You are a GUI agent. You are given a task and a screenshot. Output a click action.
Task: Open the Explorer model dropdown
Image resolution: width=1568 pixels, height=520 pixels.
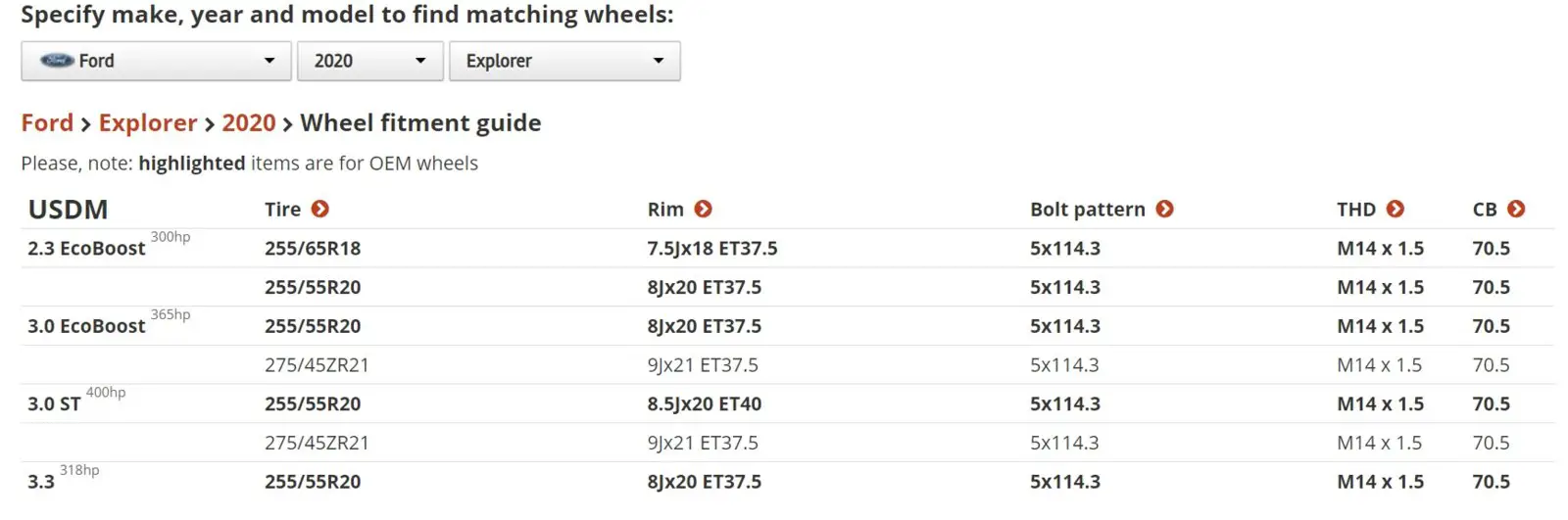tap(564, 61)
